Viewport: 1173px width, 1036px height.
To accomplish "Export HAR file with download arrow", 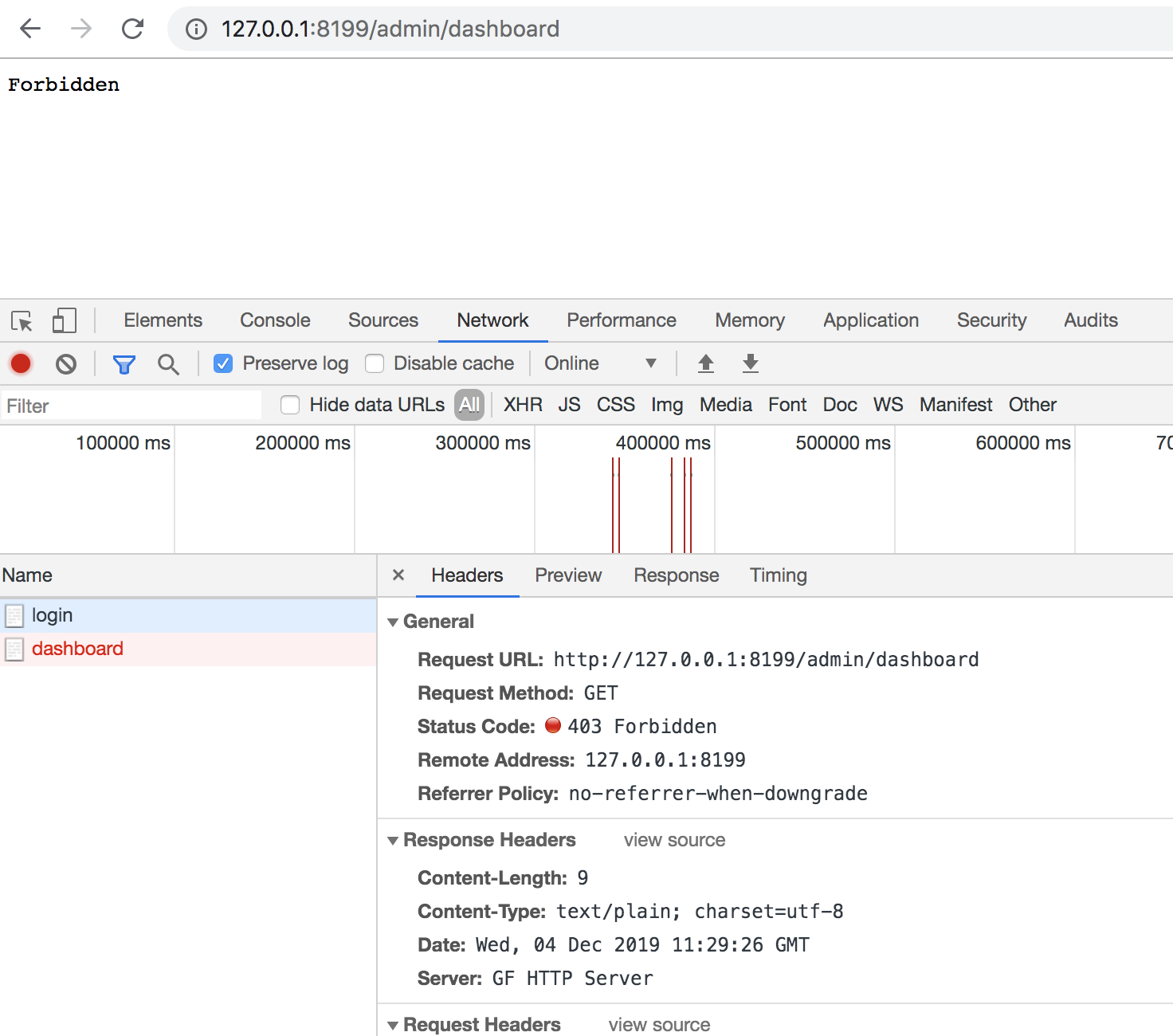I will pyautogui.click(x=750, y=364).
